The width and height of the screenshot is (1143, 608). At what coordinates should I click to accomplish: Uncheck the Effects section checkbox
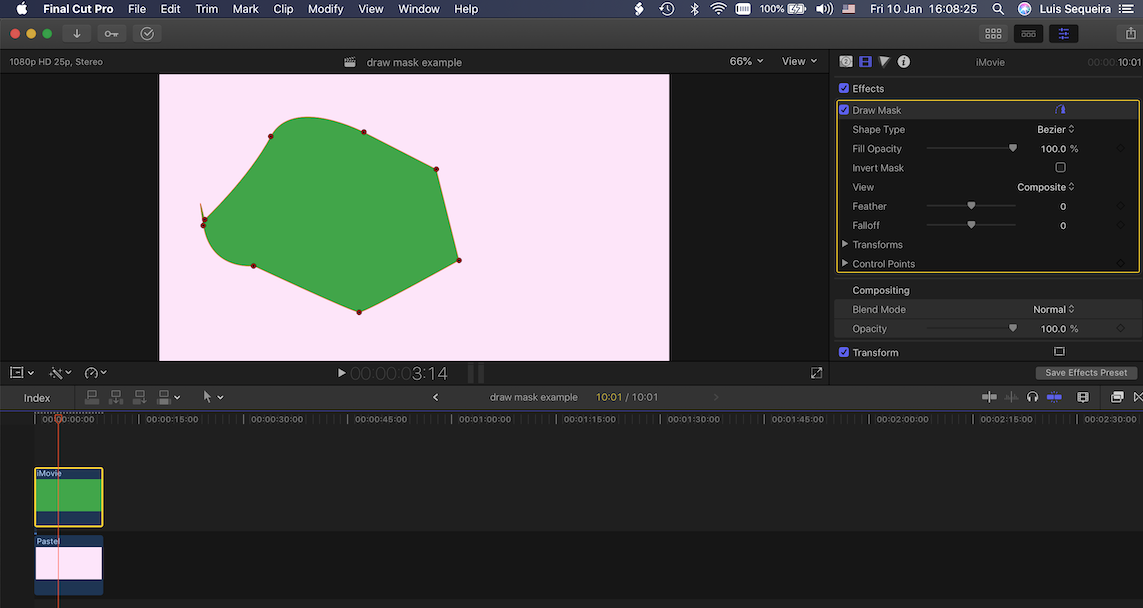click(844, 89)
